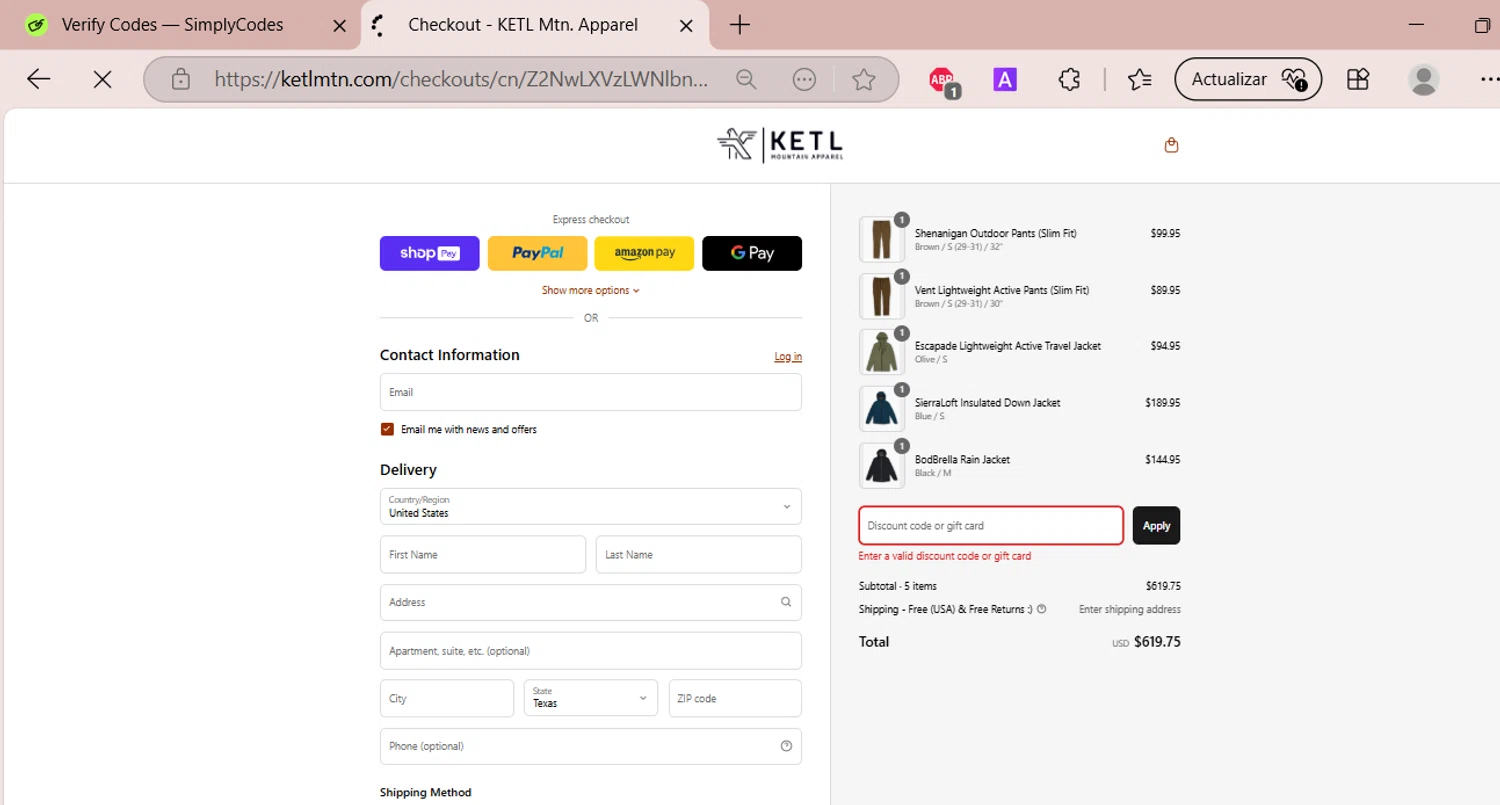1500x805 pixels.
Task: Focus the Email input field
Action: [590, 392]
